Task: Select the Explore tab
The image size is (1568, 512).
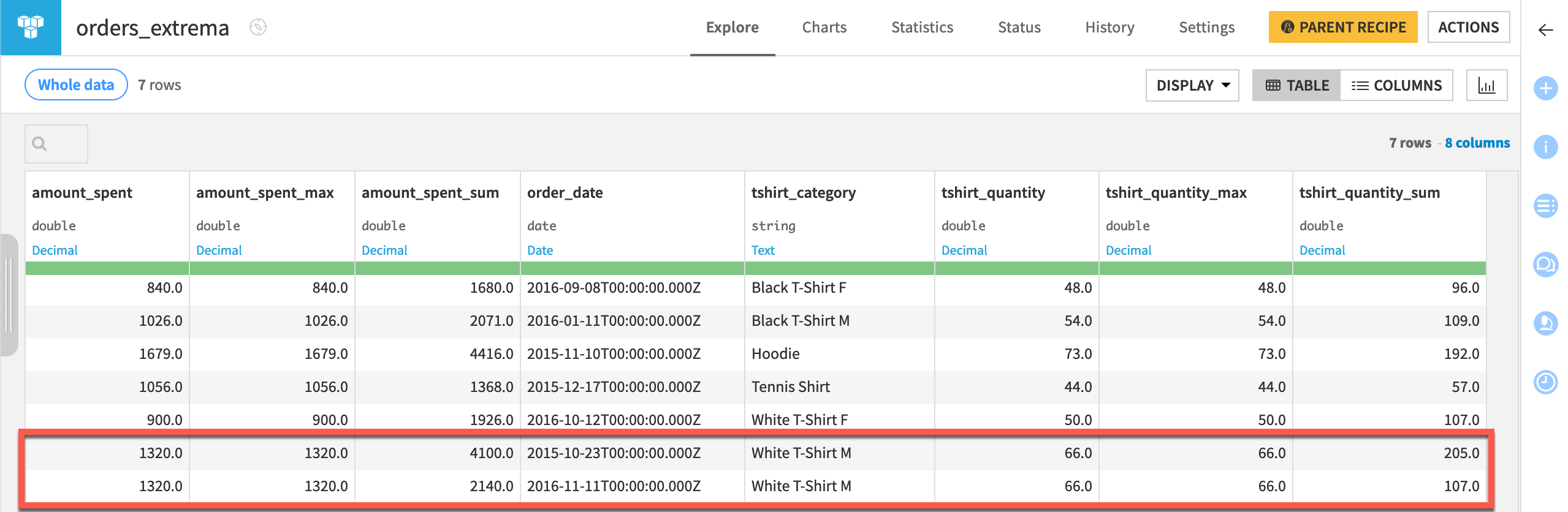Action: [733, 28]
